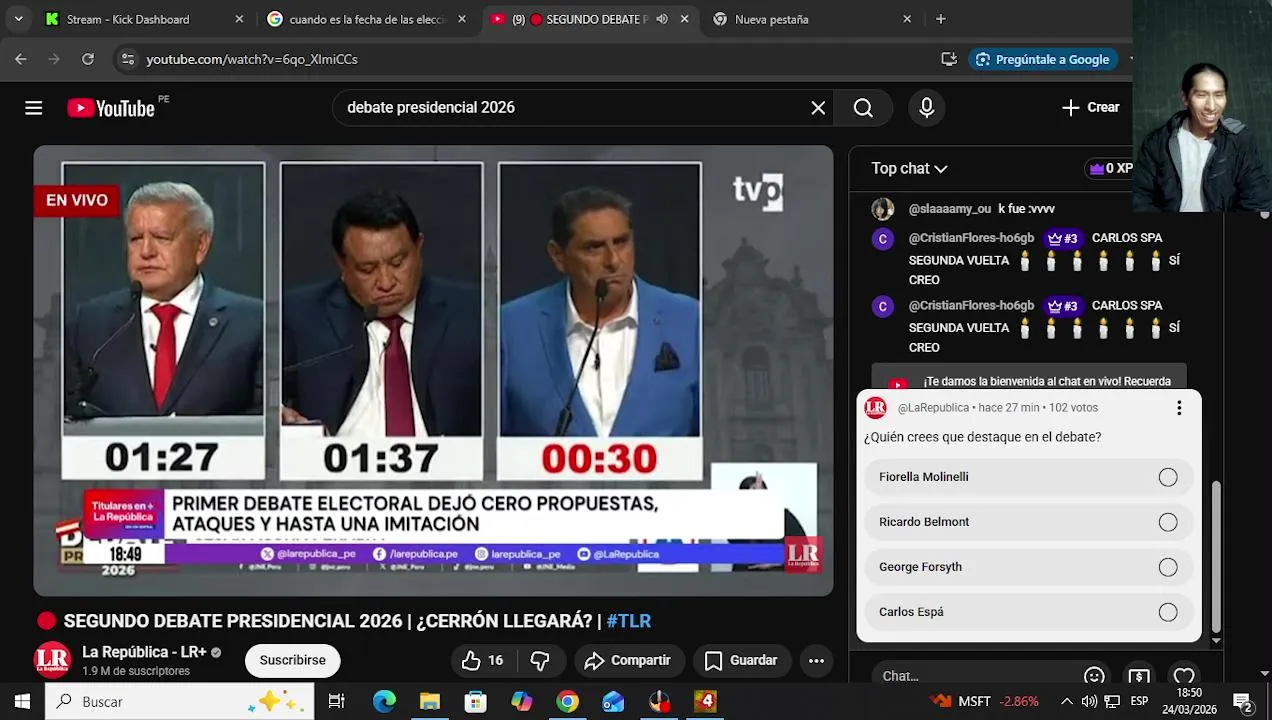Start voice search with the microphone
1272x720 pixels.
[x=927, y=108]
